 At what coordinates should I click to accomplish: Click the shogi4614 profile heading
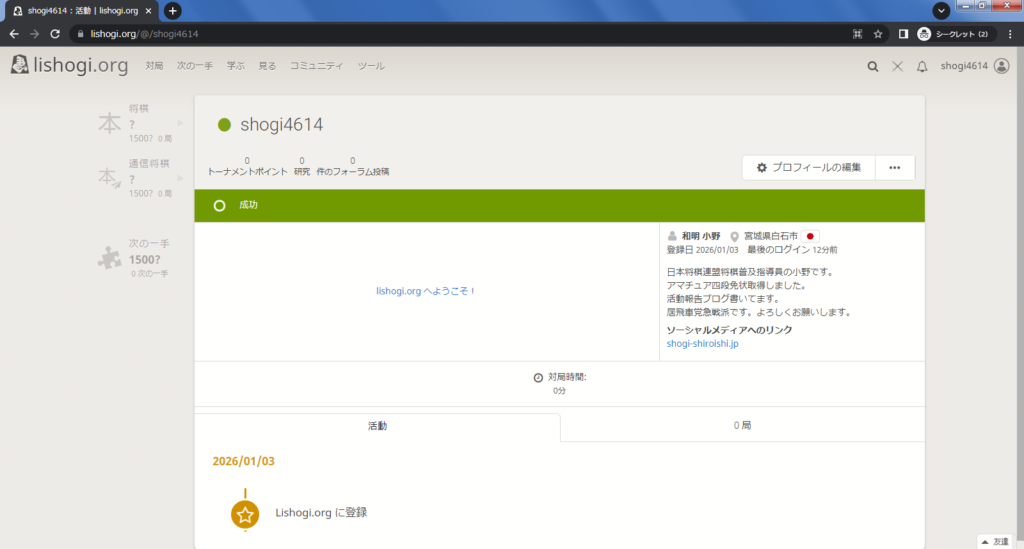click(281, 125)
